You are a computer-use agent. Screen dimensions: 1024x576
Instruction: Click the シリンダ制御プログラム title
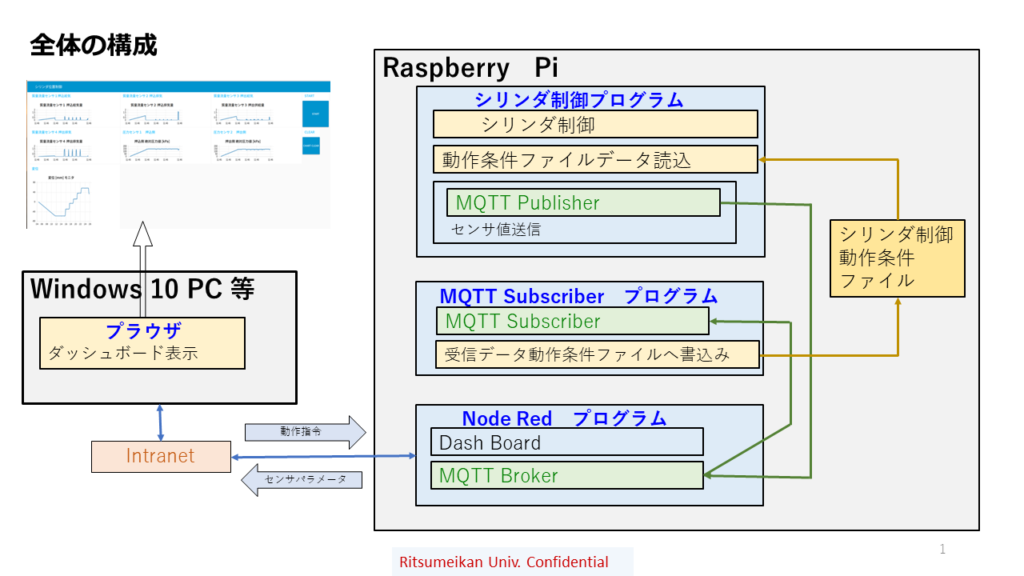pyautogui.click(x=579, y=100)
